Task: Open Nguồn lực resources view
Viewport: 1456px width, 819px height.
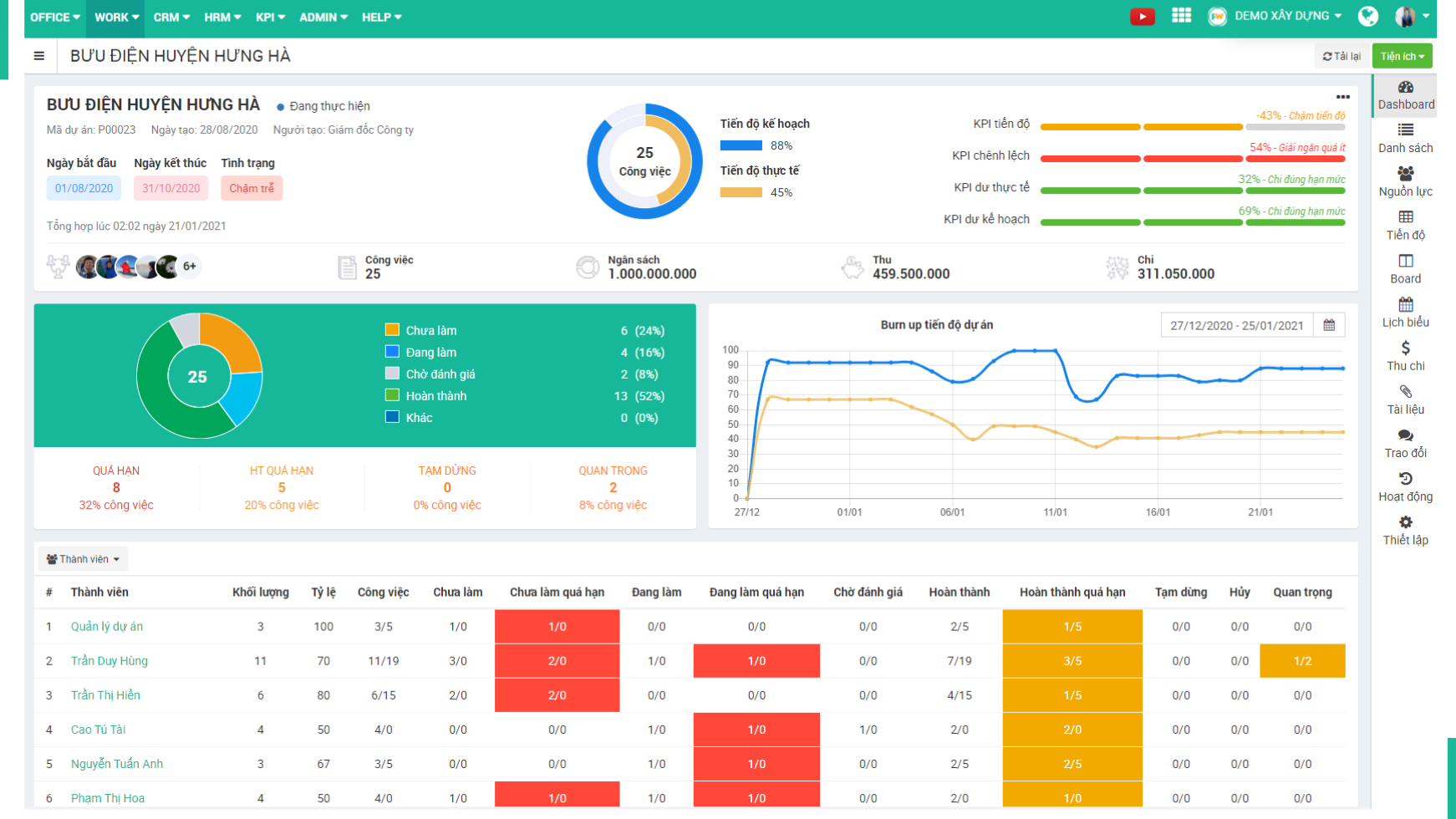Action: [1406, 182]
